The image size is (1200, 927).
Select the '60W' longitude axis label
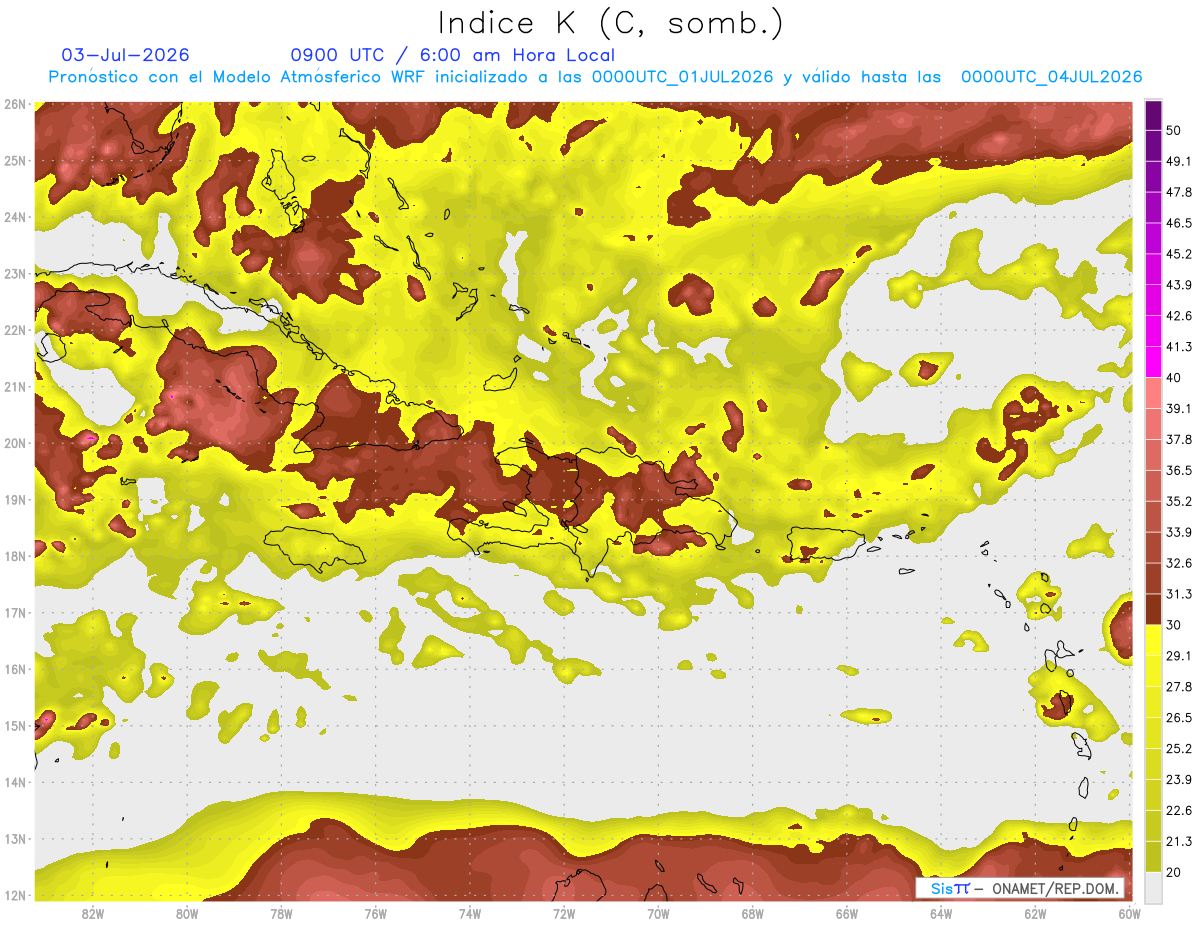point(1129,914)
